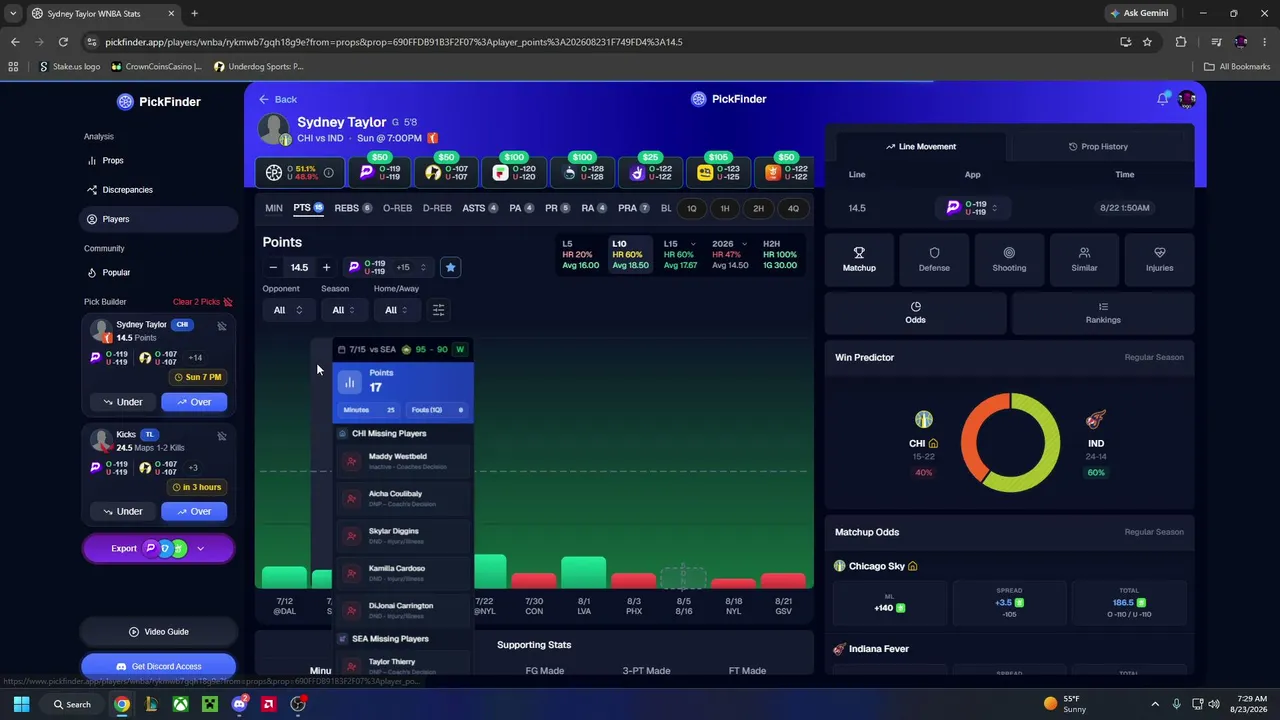Expand the Export options chevron

click(x=200, y=548)
